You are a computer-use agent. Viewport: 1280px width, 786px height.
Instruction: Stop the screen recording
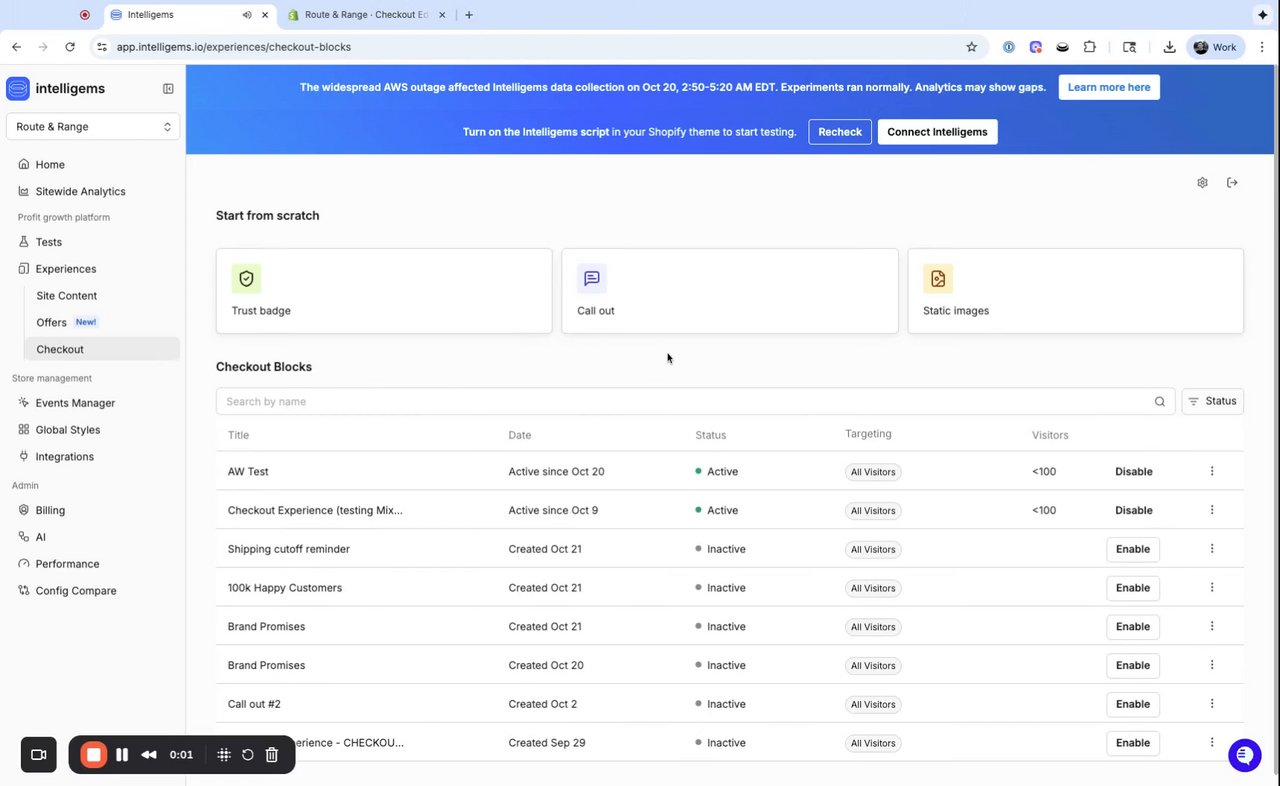pos(94,755)
